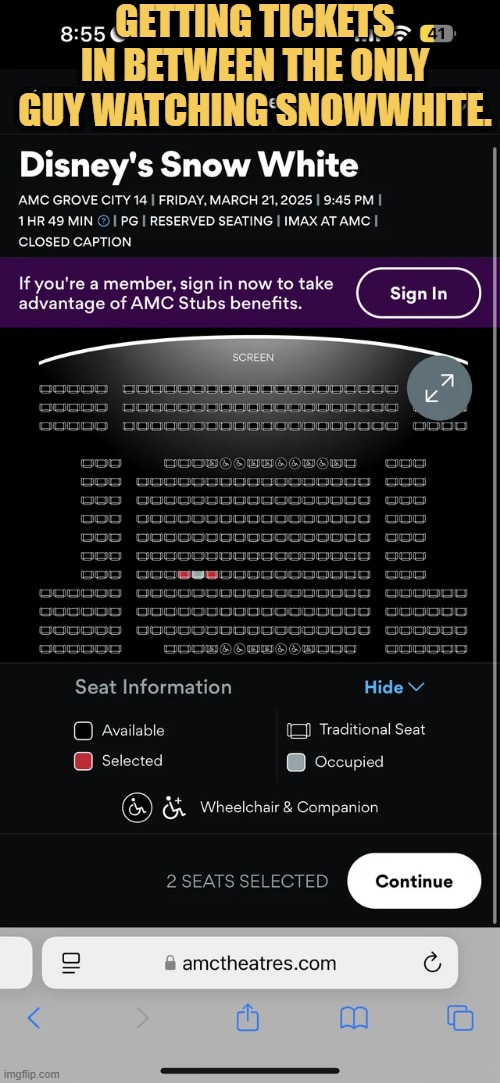Tap the amctheatres.com address bar
The width and height of the screenshot is (500, 1083).
click(250, 962)
